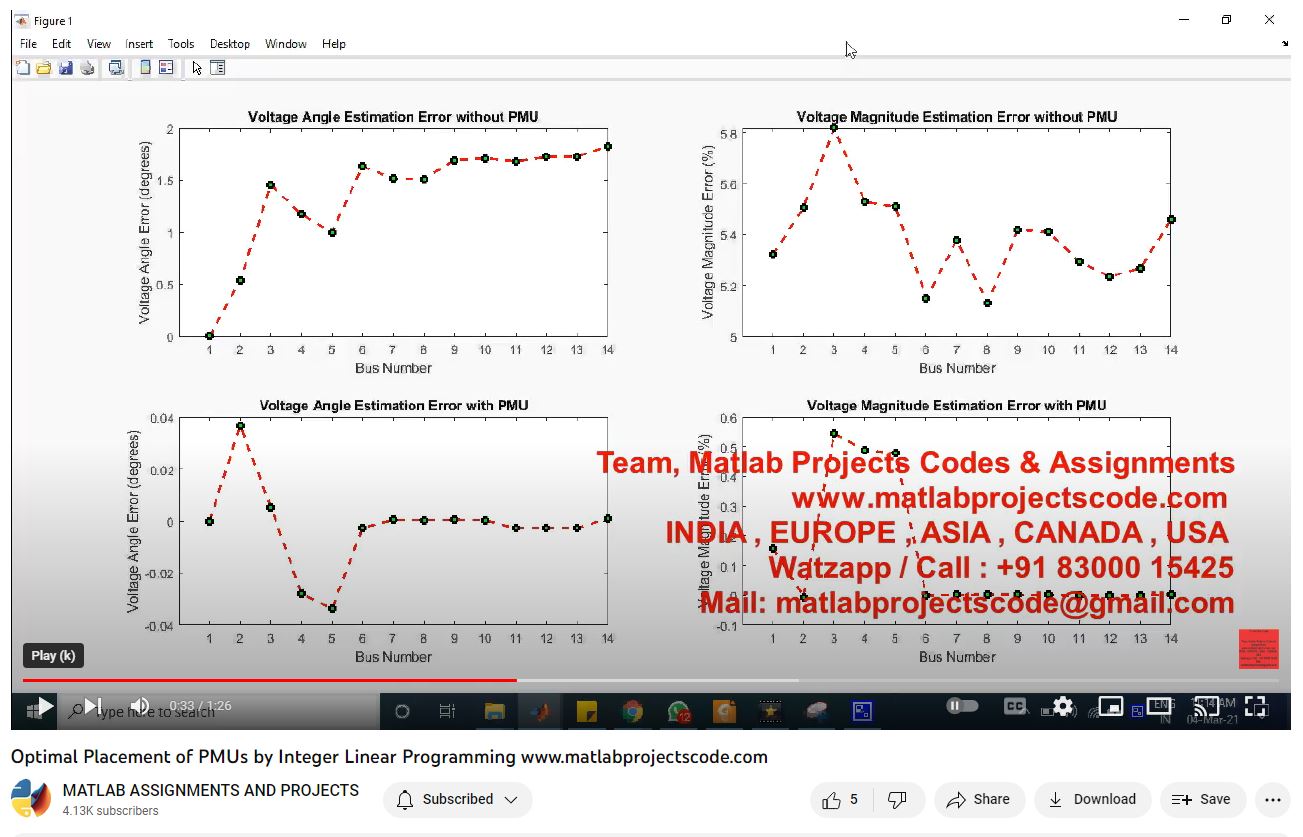
Task: Dislike the video
Action: pyautogui.click(x=897, y=799)
